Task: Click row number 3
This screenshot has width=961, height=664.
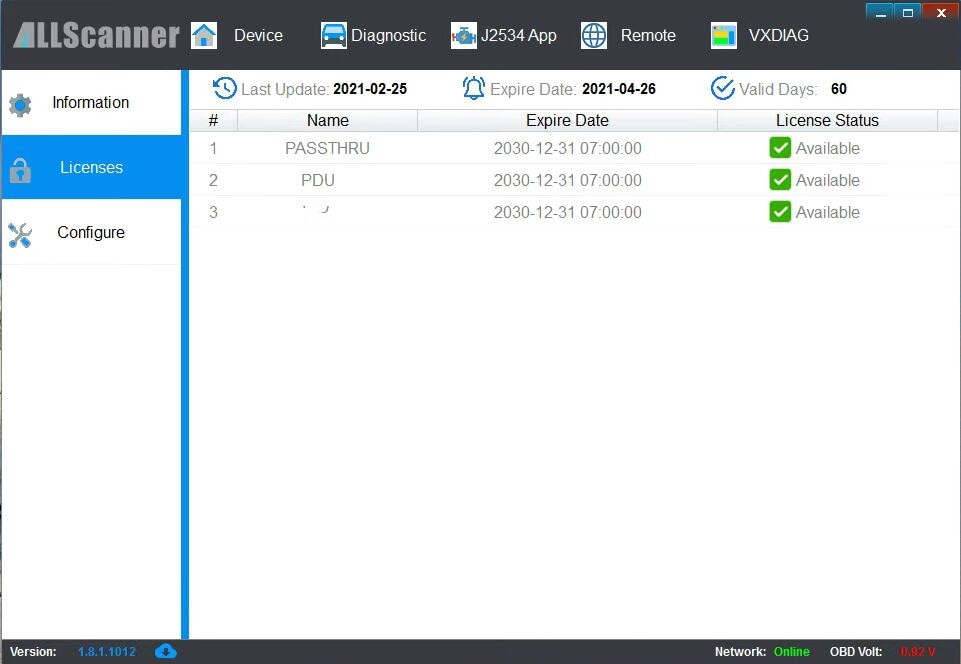Action: point(213,212)
